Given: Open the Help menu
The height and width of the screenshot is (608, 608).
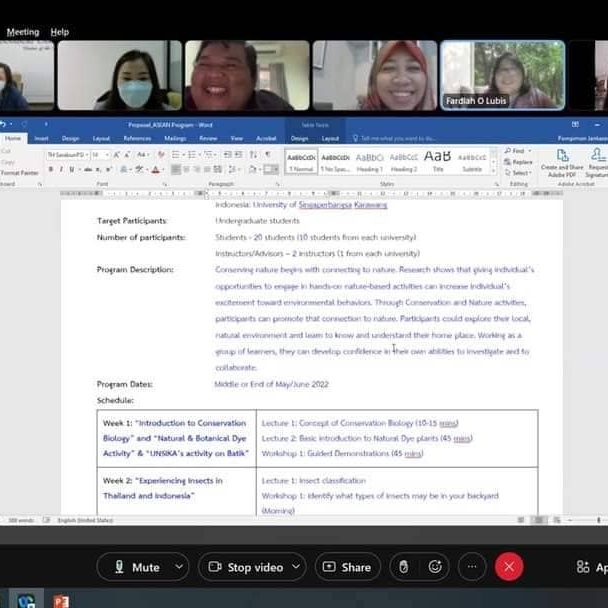Looking at the screenshot, I should [60, 32].
